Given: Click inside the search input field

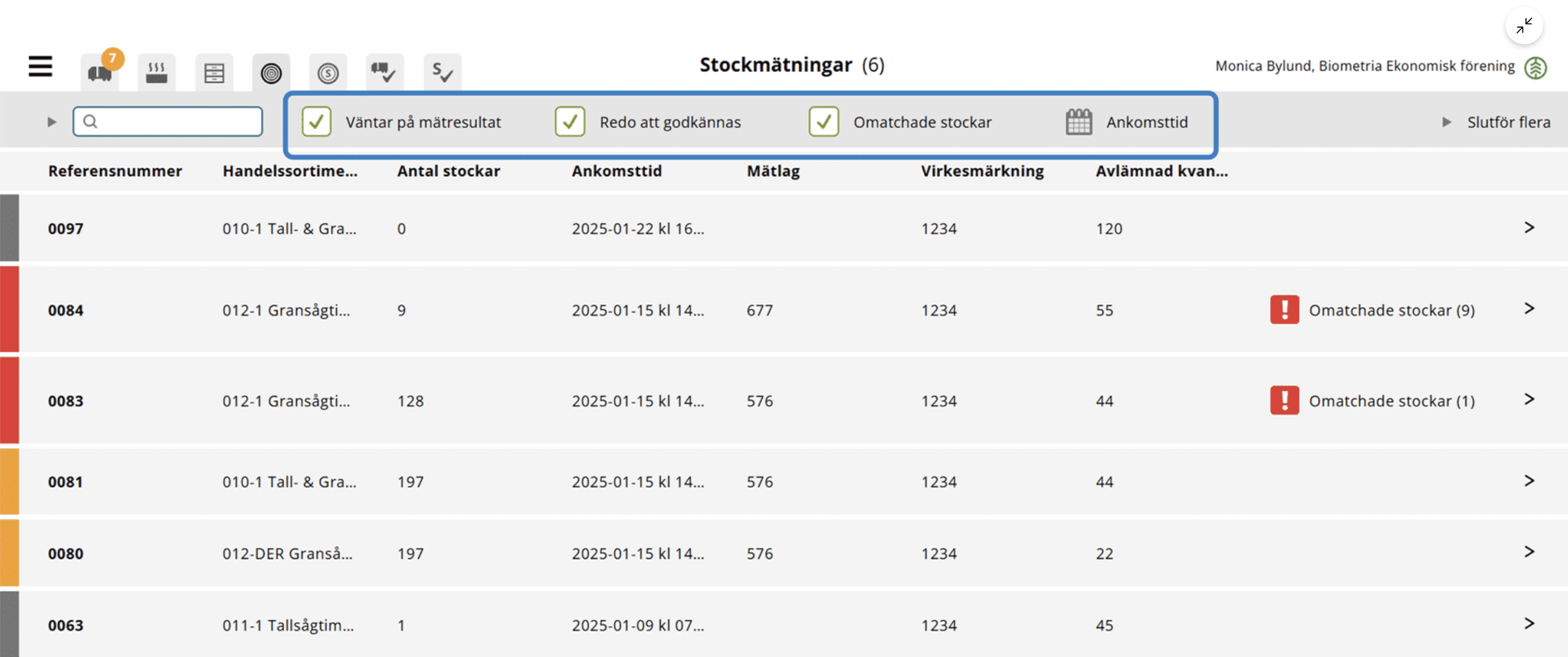Looking at the screenshot, I should pos(168,121).
